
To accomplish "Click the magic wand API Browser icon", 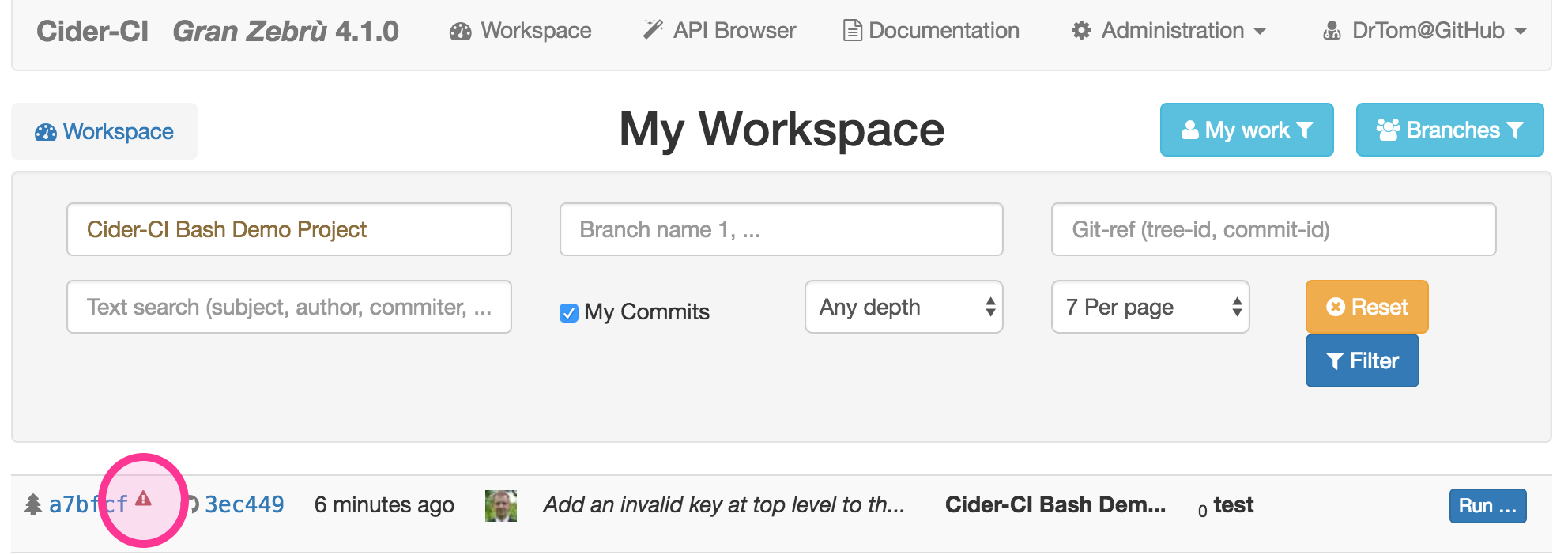I will pos(653,30).
